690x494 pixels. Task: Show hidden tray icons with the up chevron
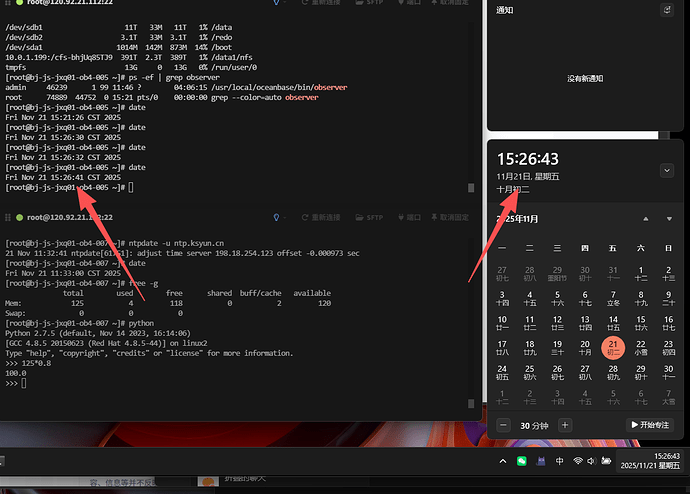[501, 461]
